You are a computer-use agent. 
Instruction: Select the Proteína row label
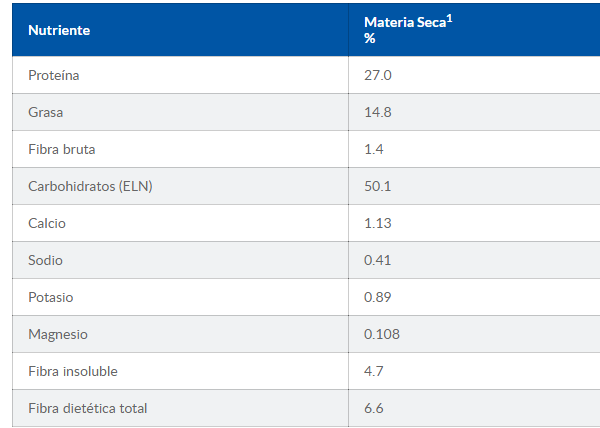coord(54,75)
